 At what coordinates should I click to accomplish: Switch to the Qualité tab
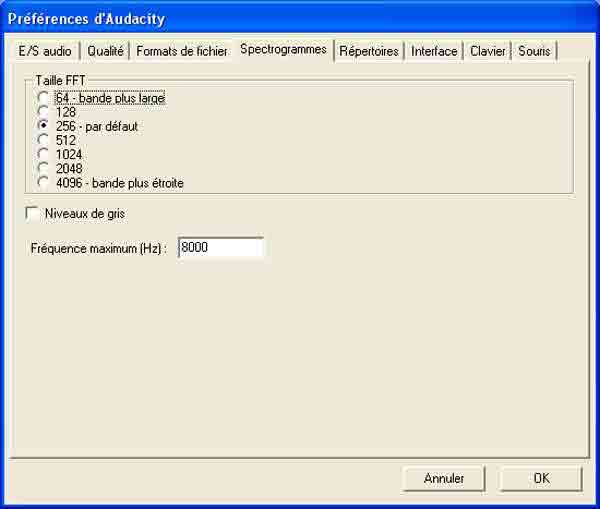(105, 51)
